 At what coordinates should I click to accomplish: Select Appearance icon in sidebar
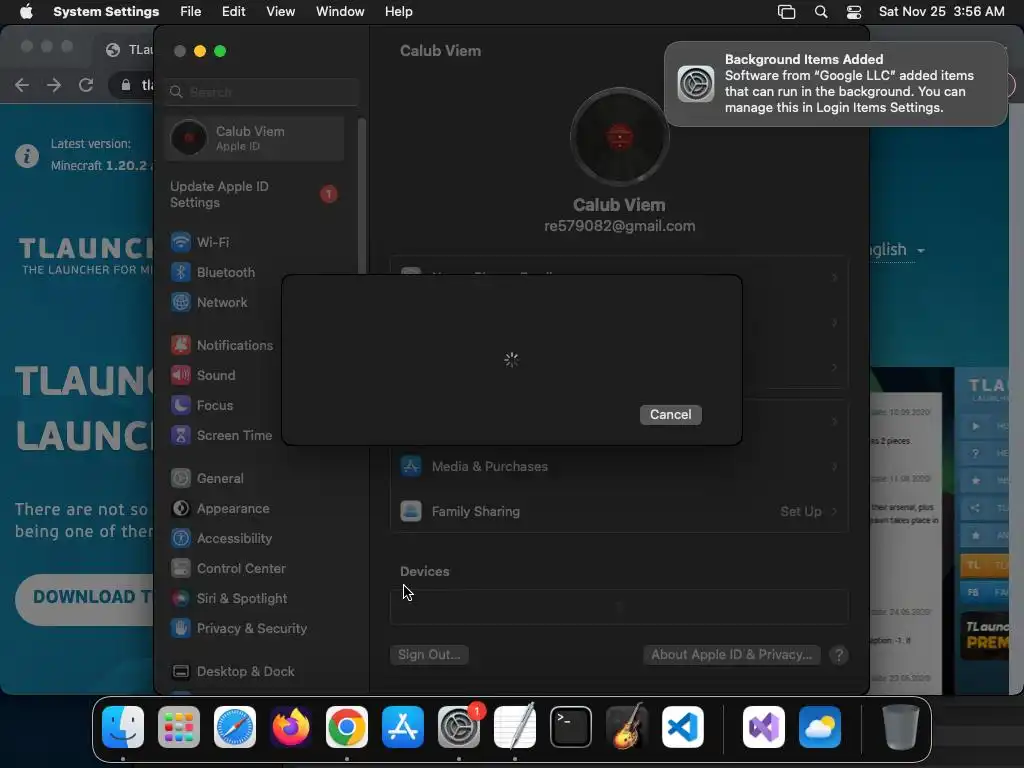181,508
